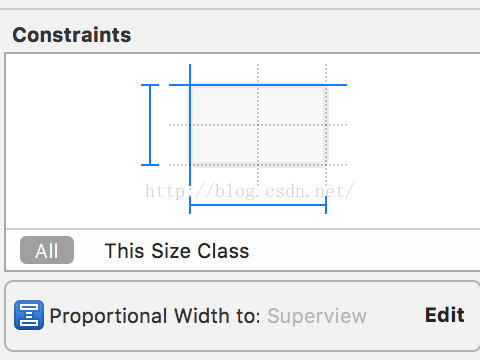
Task: Select the blue height constraint I-beam indicator
Action: [x=150, y=125]
